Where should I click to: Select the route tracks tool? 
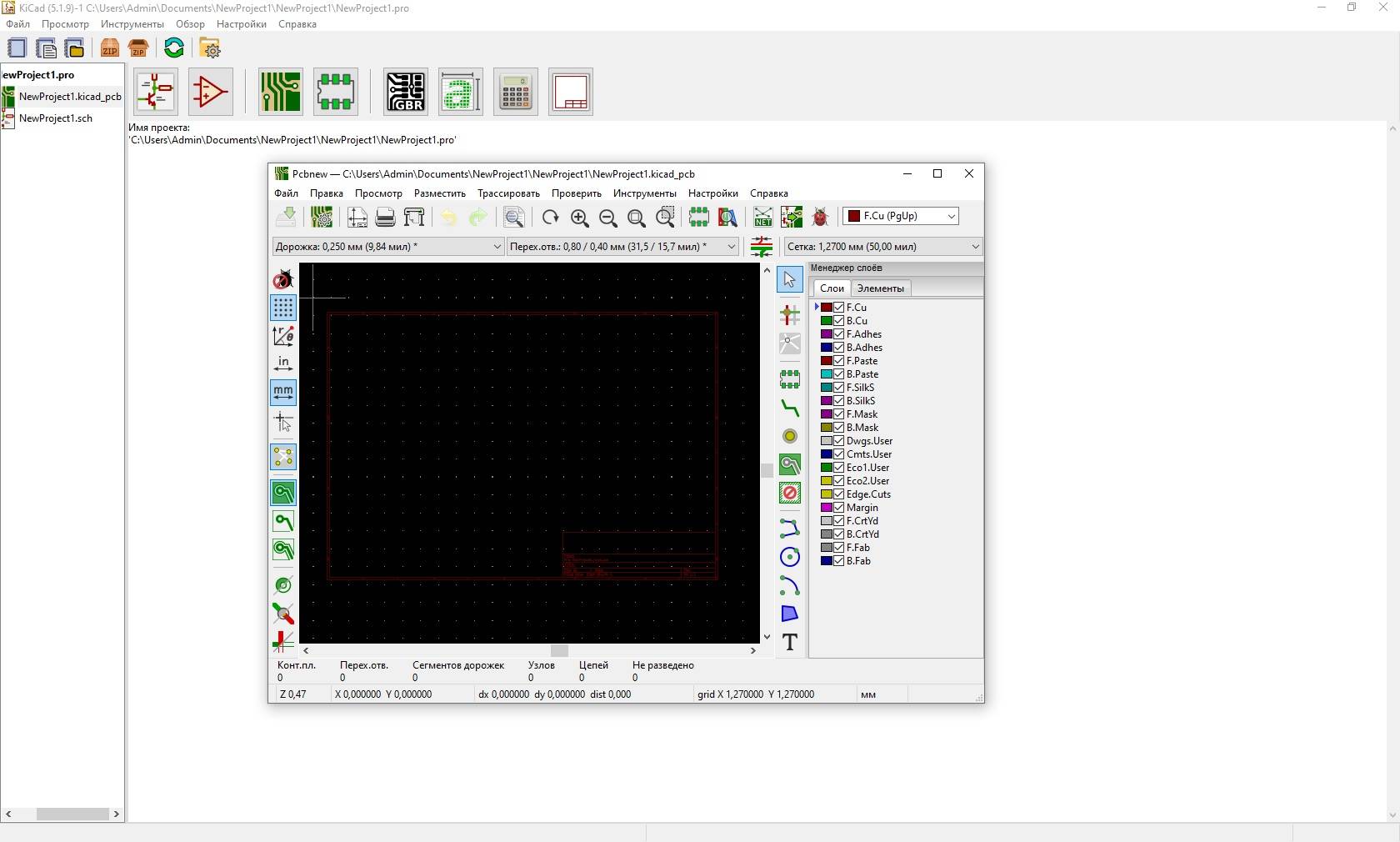[x=790, y=408]
